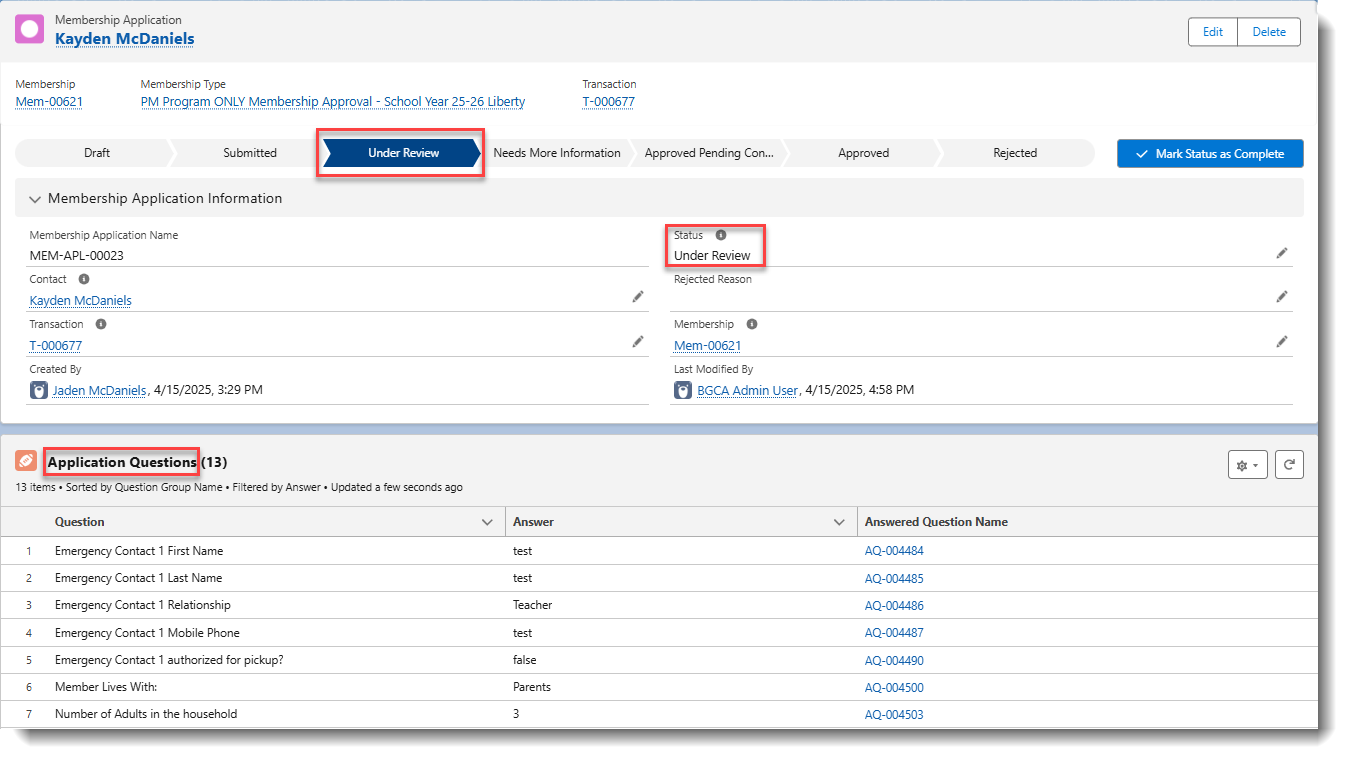Click the pink Membership Application record icon

(x=28, y=29)
